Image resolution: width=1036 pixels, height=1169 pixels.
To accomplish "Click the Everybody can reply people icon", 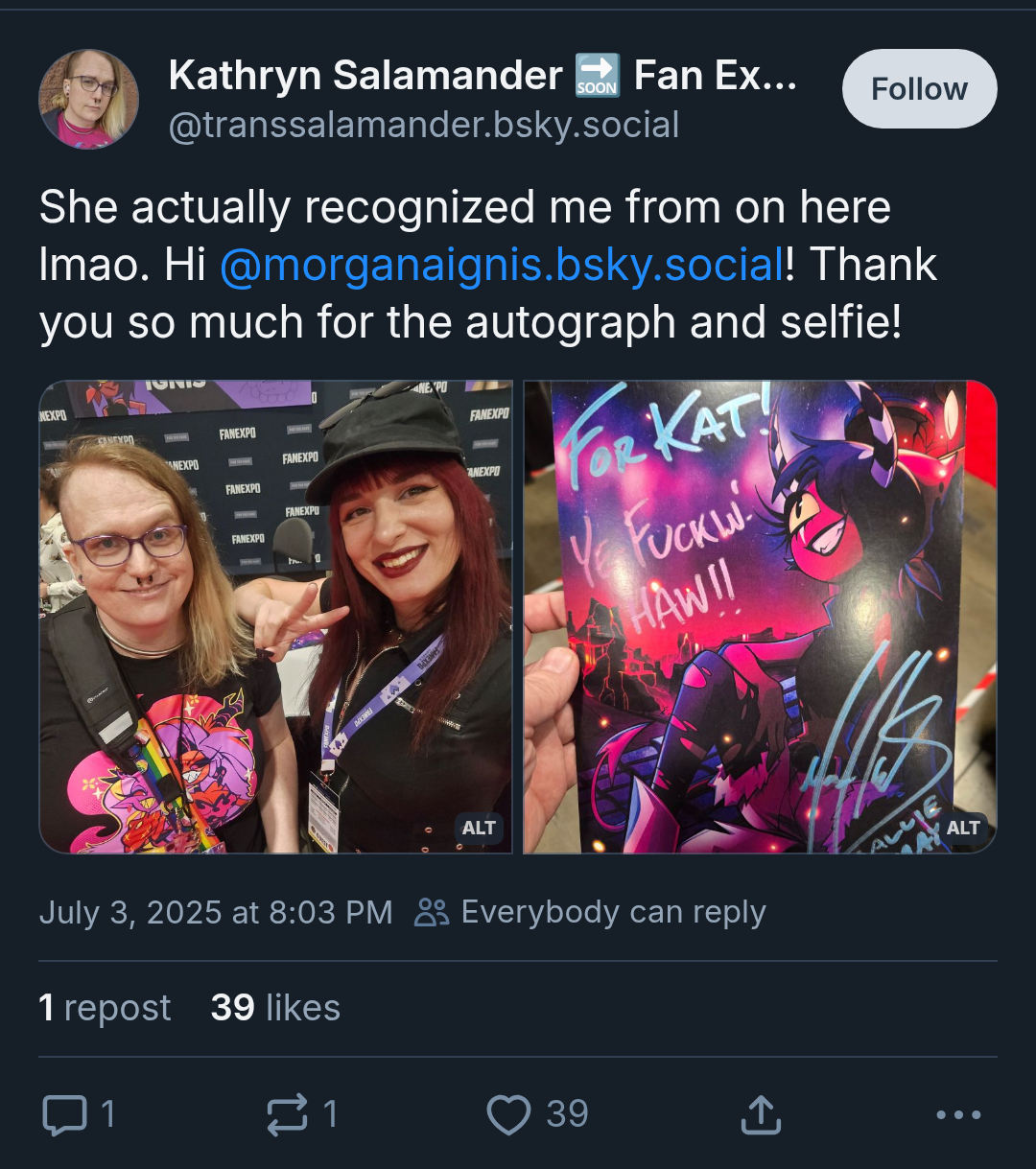I will point(432,912).
